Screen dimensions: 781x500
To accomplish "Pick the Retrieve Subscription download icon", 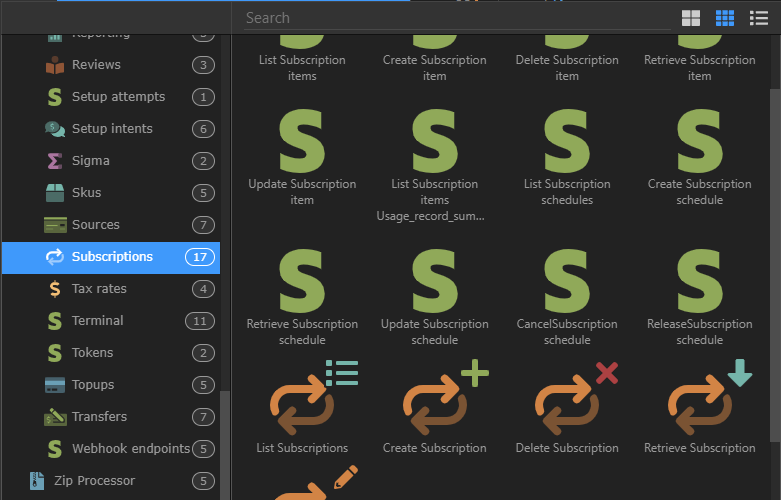I will point(710,397).
